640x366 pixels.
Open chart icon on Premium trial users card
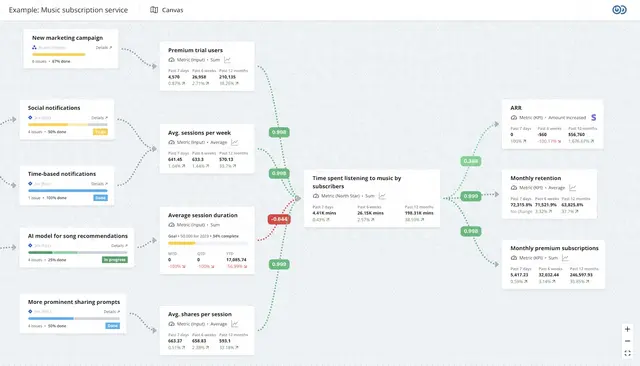pyautogui.click(x=227, y=60)
